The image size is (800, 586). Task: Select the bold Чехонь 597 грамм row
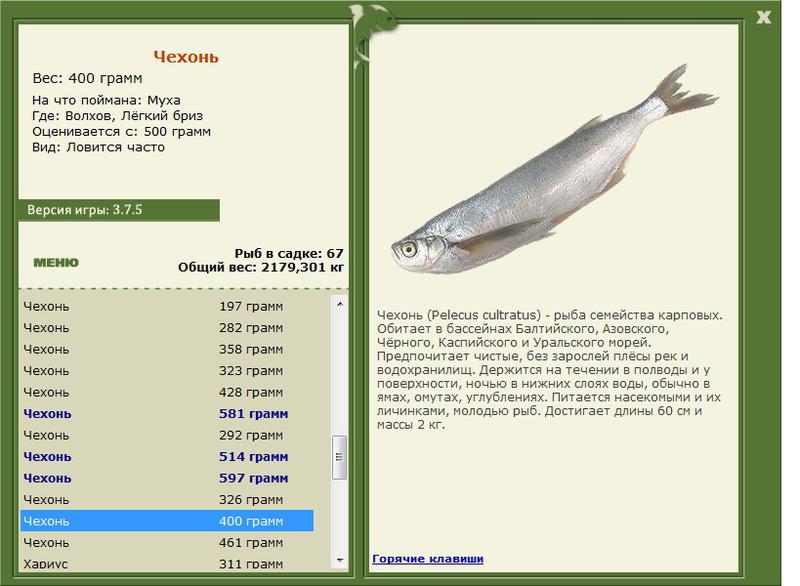coord(167,478)
